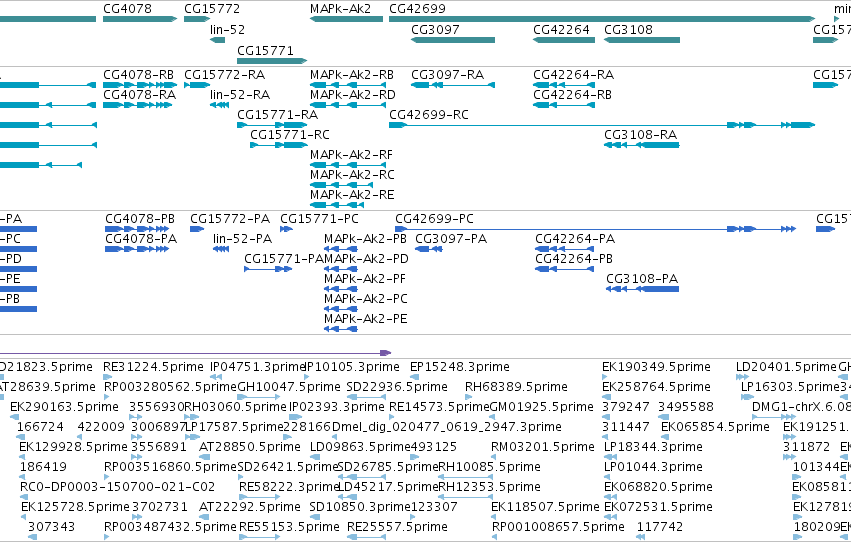Click LP18344.3prime EST label

click(x=653, y=447)
